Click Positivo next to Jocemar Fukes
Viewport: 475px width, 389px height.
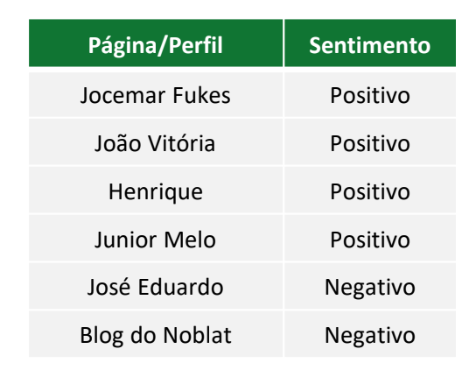370,96
